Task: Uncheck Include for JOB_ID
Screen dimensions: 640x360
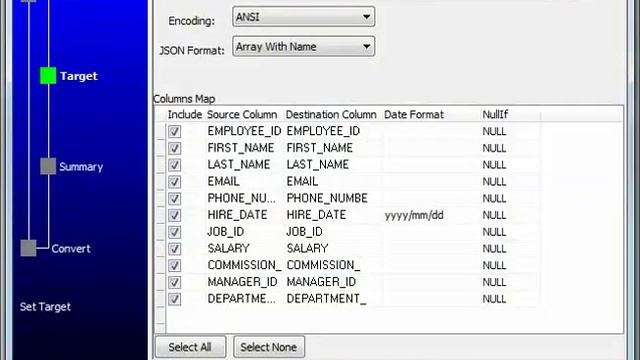Action: click(x=174, y=232)
